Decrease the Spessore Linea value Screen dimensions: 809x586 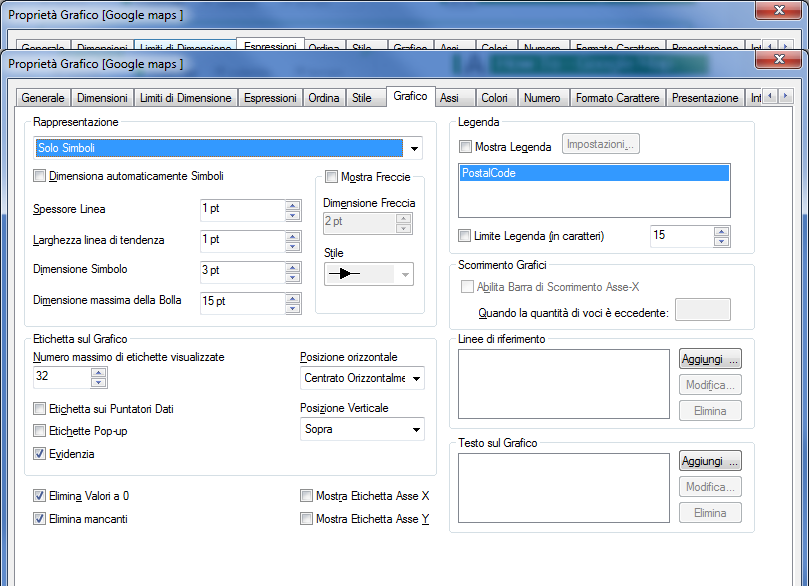[293, 215]
